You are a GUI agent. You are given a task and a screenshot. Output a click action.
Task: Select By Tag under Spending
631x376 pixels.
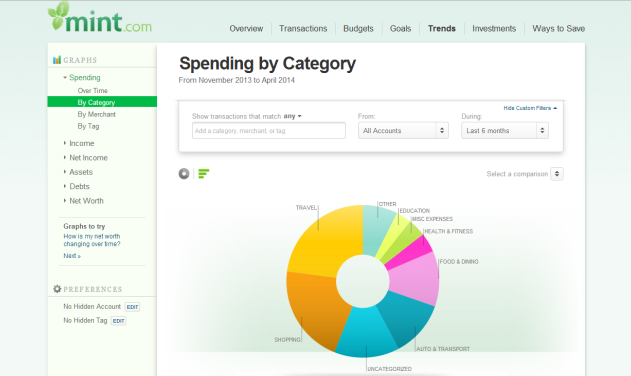(88, 126)
